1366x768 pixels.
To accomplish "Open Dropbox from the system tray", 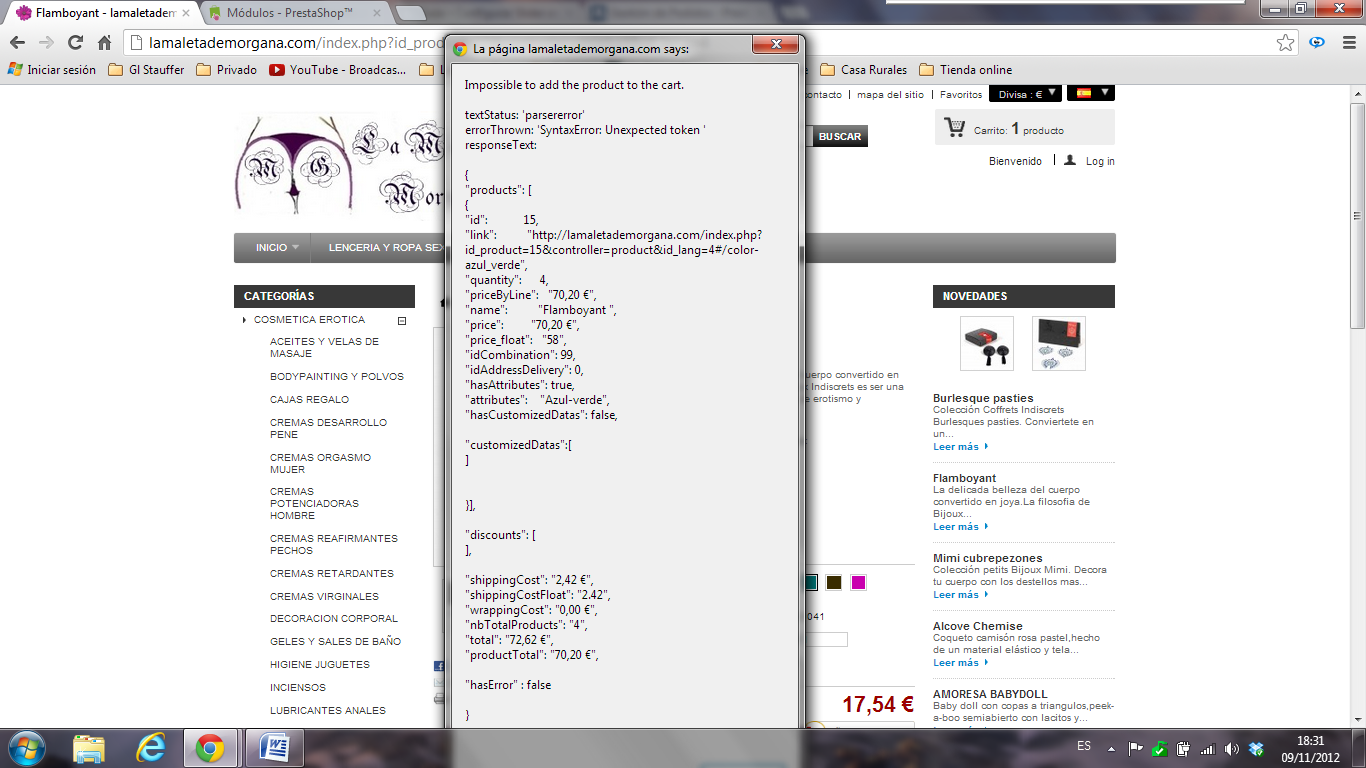I will 1256,748.
